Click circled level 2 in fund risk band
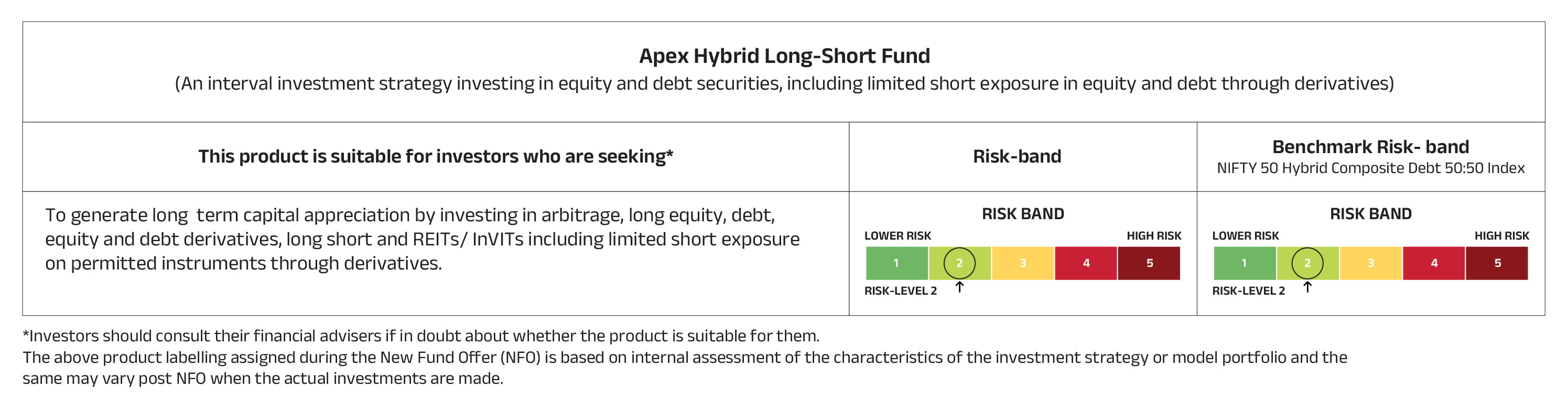Screen dimensions: 1568x409 coord(959,263)
